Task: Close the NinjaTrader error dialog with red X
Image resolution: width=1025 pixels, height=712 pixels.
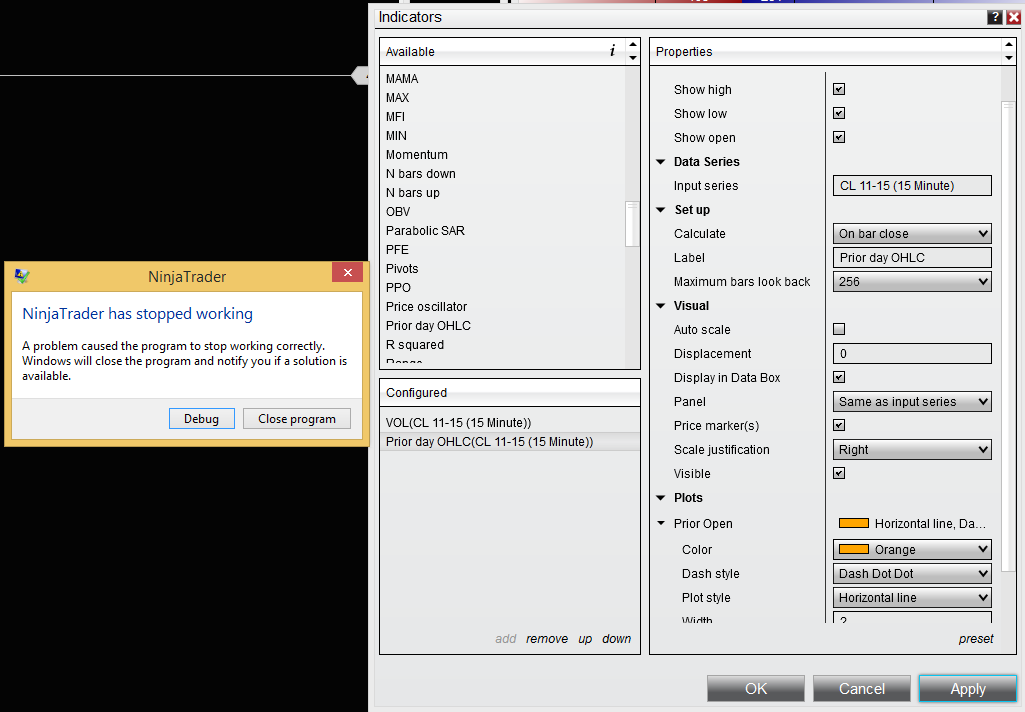Action: (348, 273)
